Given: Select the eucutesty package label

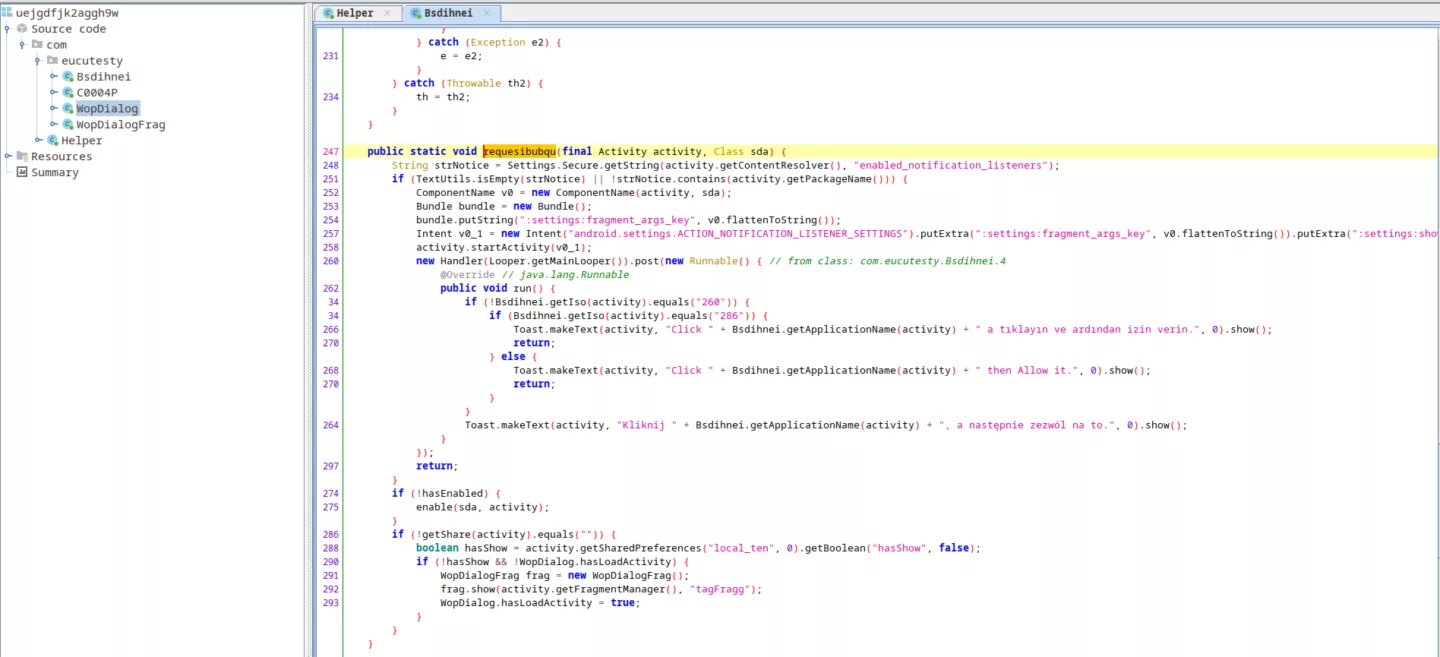Looking at the screenshot, I should (x=92, y=61).
